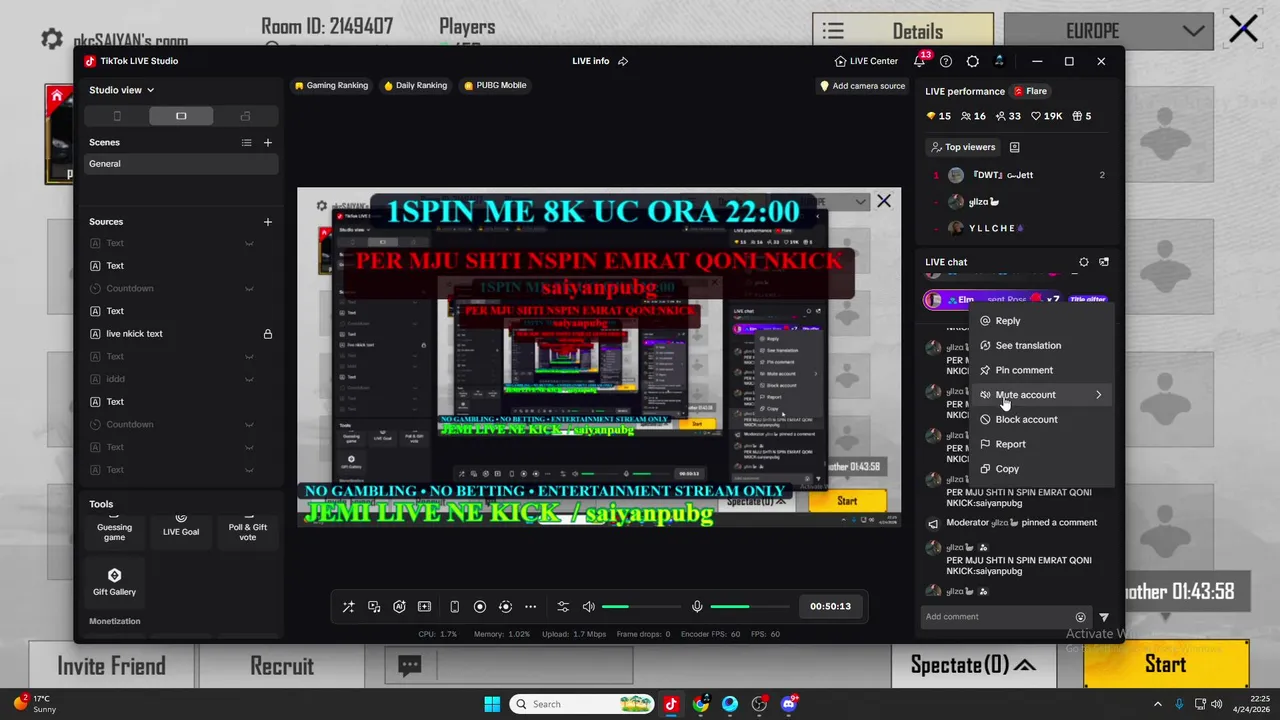This screenshot has width=1280, height=720.
Task: Choose Report in context menu
Action: click(1042, 444)
